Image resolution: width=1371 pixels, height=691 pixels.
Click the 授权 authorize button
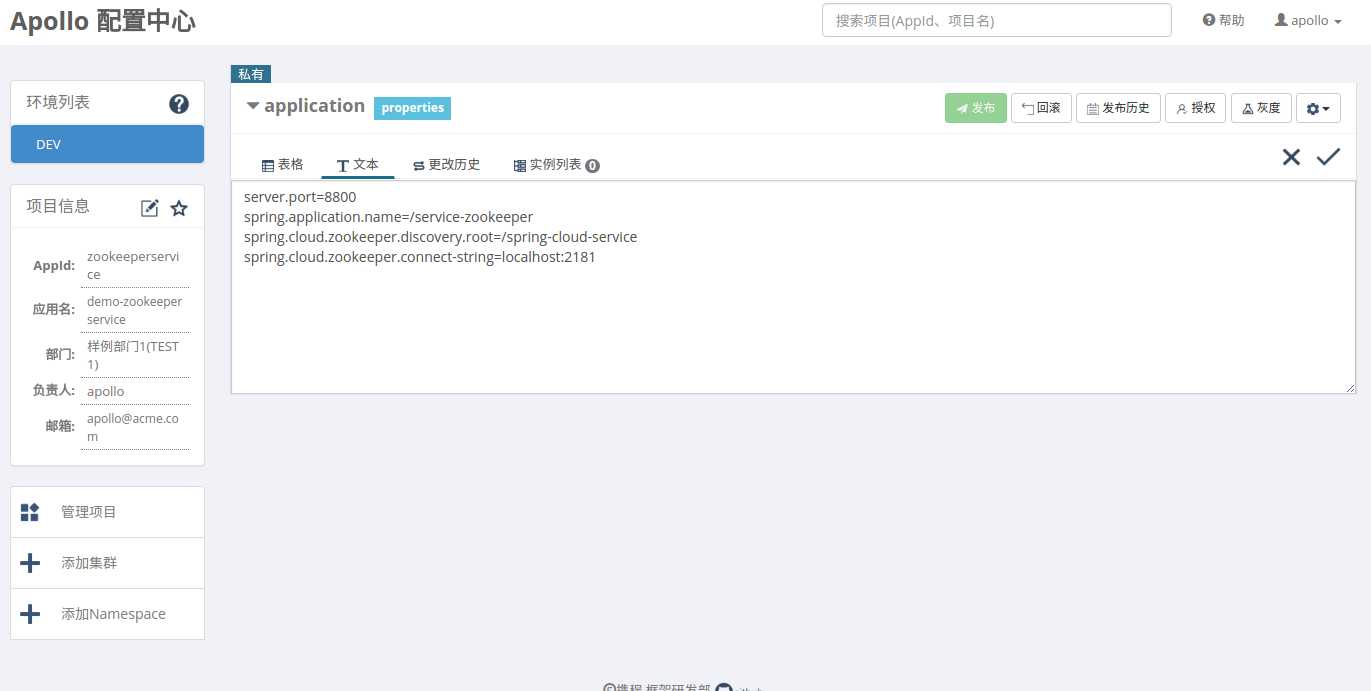coord(1196,108)
